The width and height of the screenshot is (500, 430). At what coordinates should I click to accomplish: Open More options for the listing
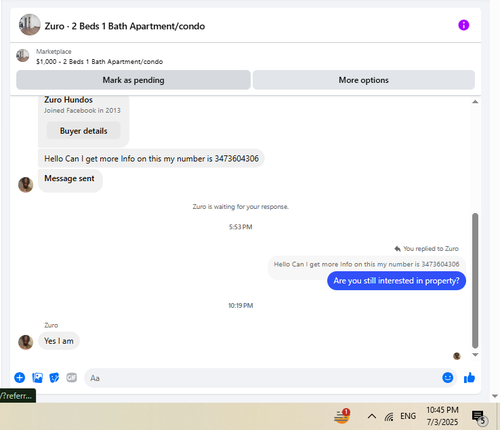click(x=364, y=80)
